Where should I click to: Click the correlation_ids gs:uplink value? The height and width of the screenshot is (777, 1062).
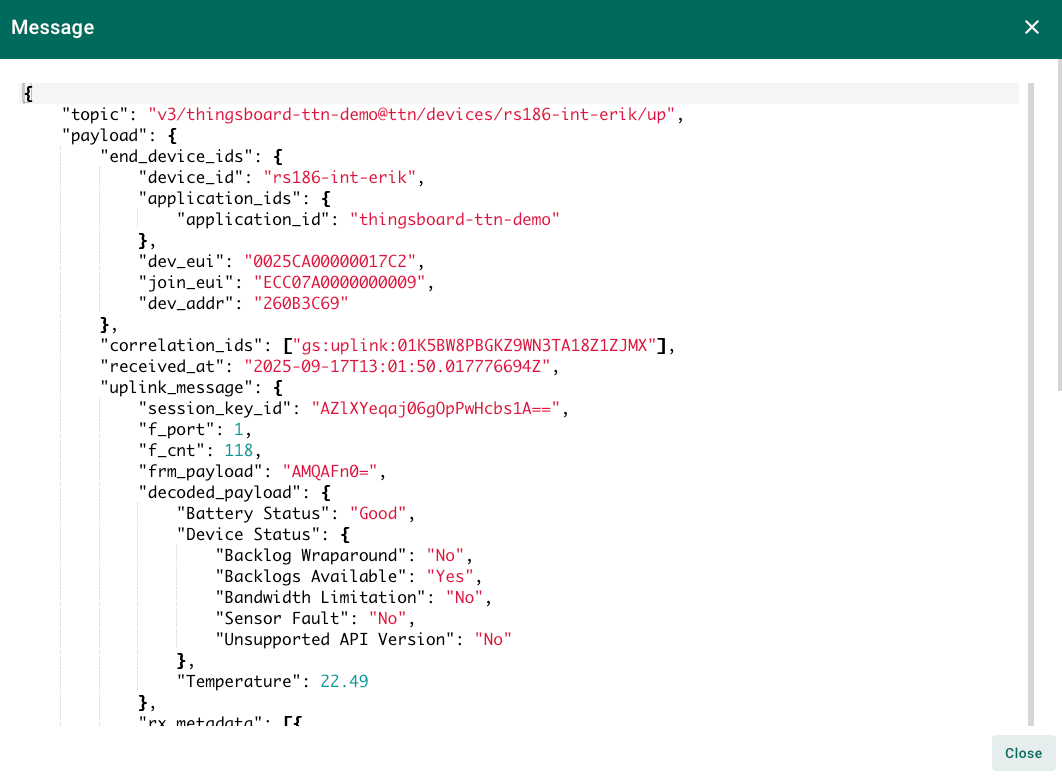(476, 345)
